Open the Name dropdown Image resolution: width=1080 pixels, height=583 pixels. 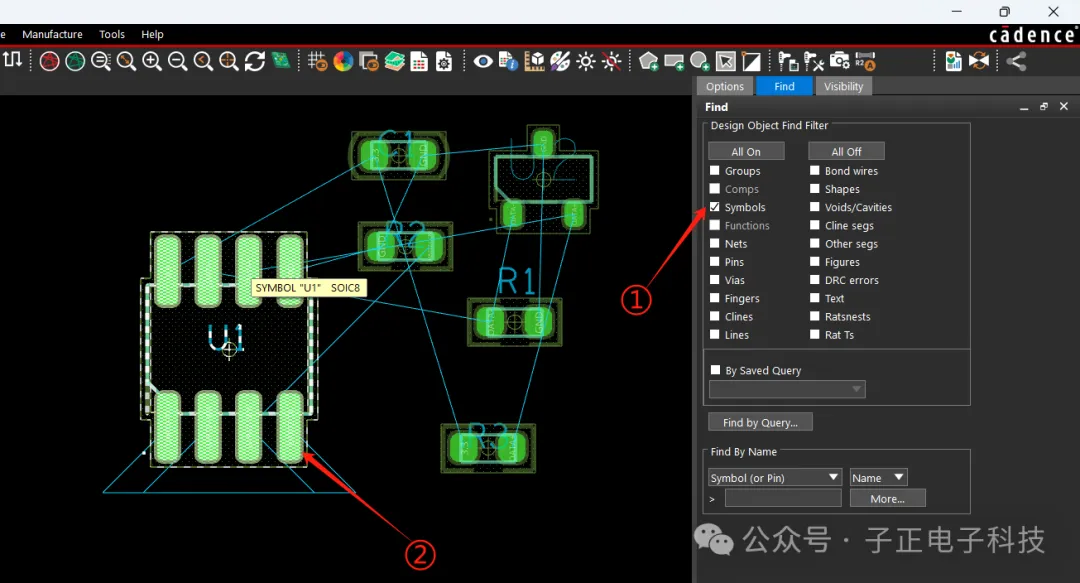pyautogui.click(x=878, y=478)
